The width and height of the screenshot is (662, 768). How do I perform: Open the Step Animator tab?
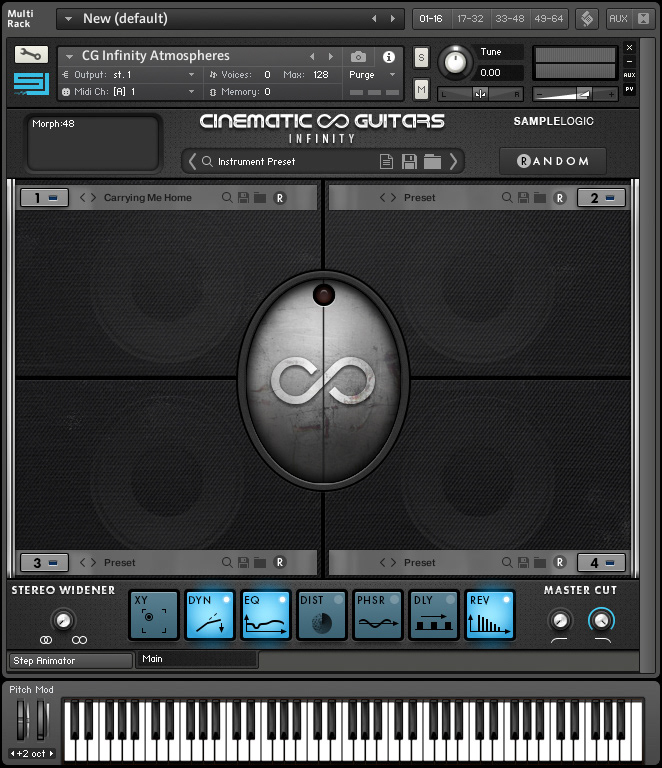(x=71, y=661)
